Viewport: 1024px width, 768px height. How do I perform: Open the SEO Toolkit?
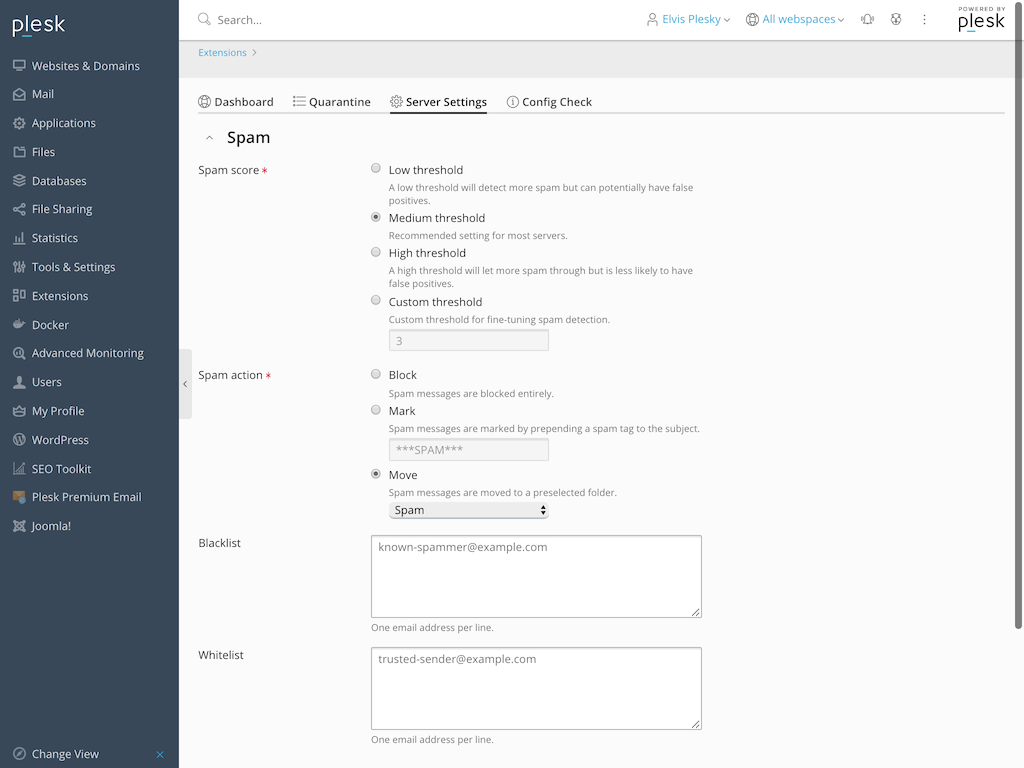click(60, 468)
